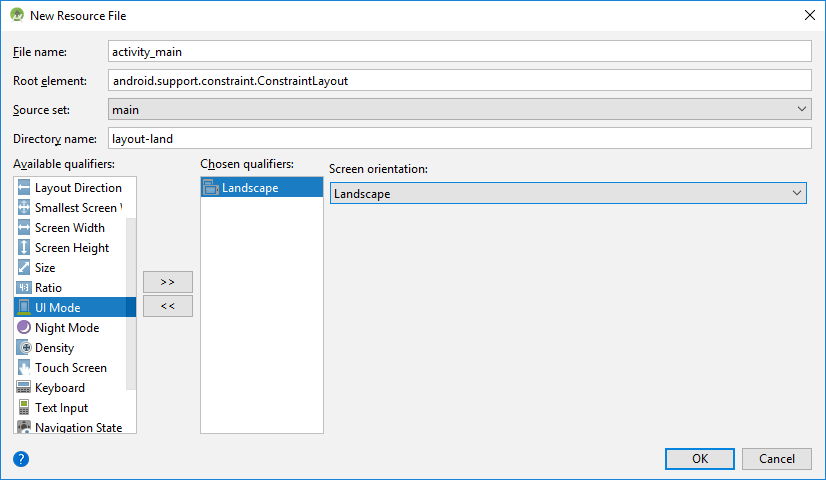Viewport: 826px width, 480px height.
Task: Select Touch Screen in available qualifiers
Action: 70,368
